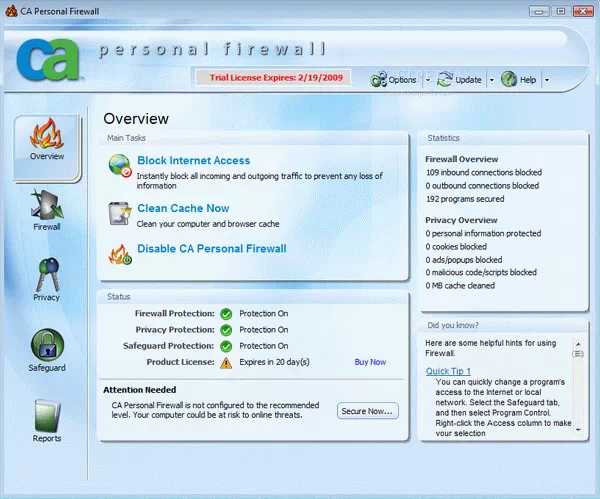Click the Firewall Overview heading
The image size is (600, 499).
click(x=461, y=159)
